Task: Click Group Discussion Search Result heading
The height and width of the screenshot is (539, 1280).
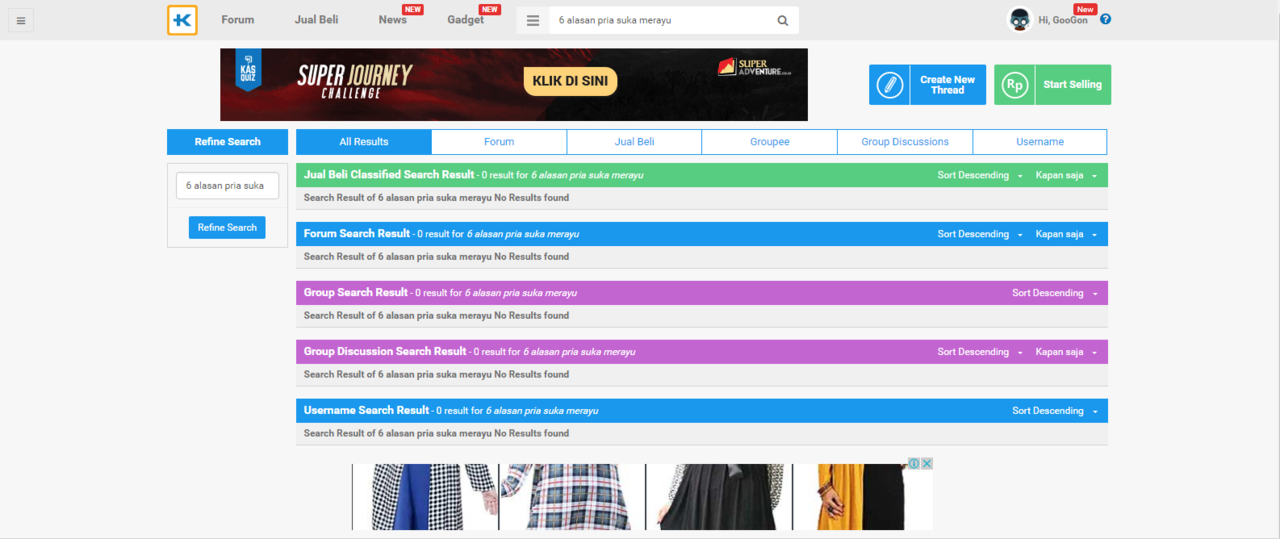Action: coord(385,352)
